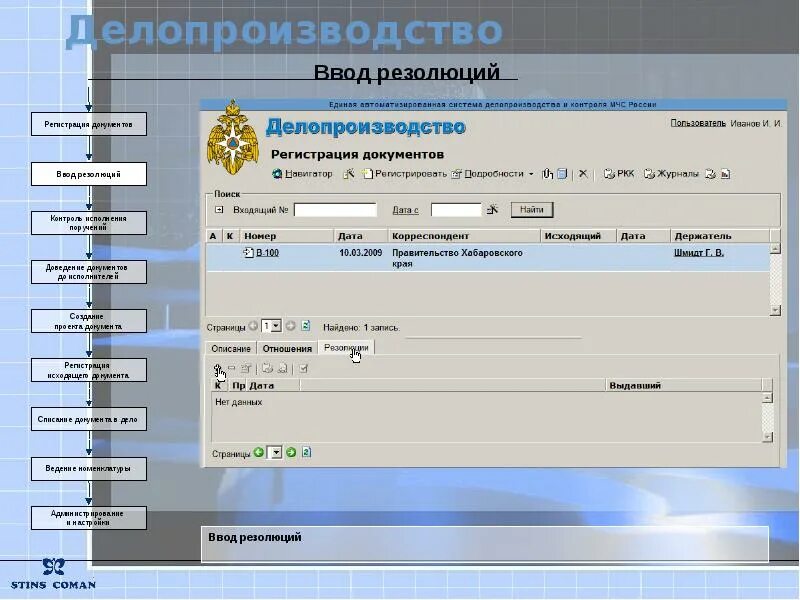The height and width of the screenshot is (600, 800).
Task: Select Контроль исполнения поручений step
Action: (x=89, y=223)
